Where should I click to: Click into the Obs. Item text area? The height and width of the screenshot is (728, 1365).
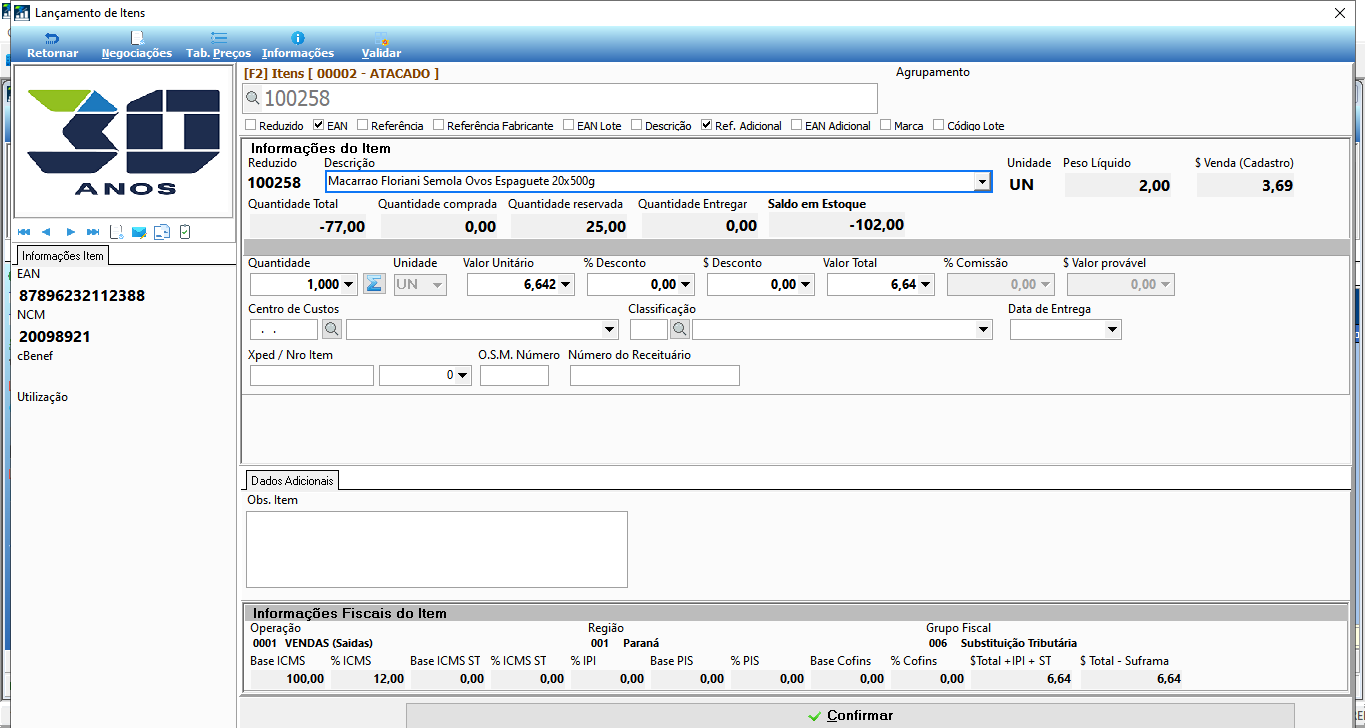(x=437, y=549)
